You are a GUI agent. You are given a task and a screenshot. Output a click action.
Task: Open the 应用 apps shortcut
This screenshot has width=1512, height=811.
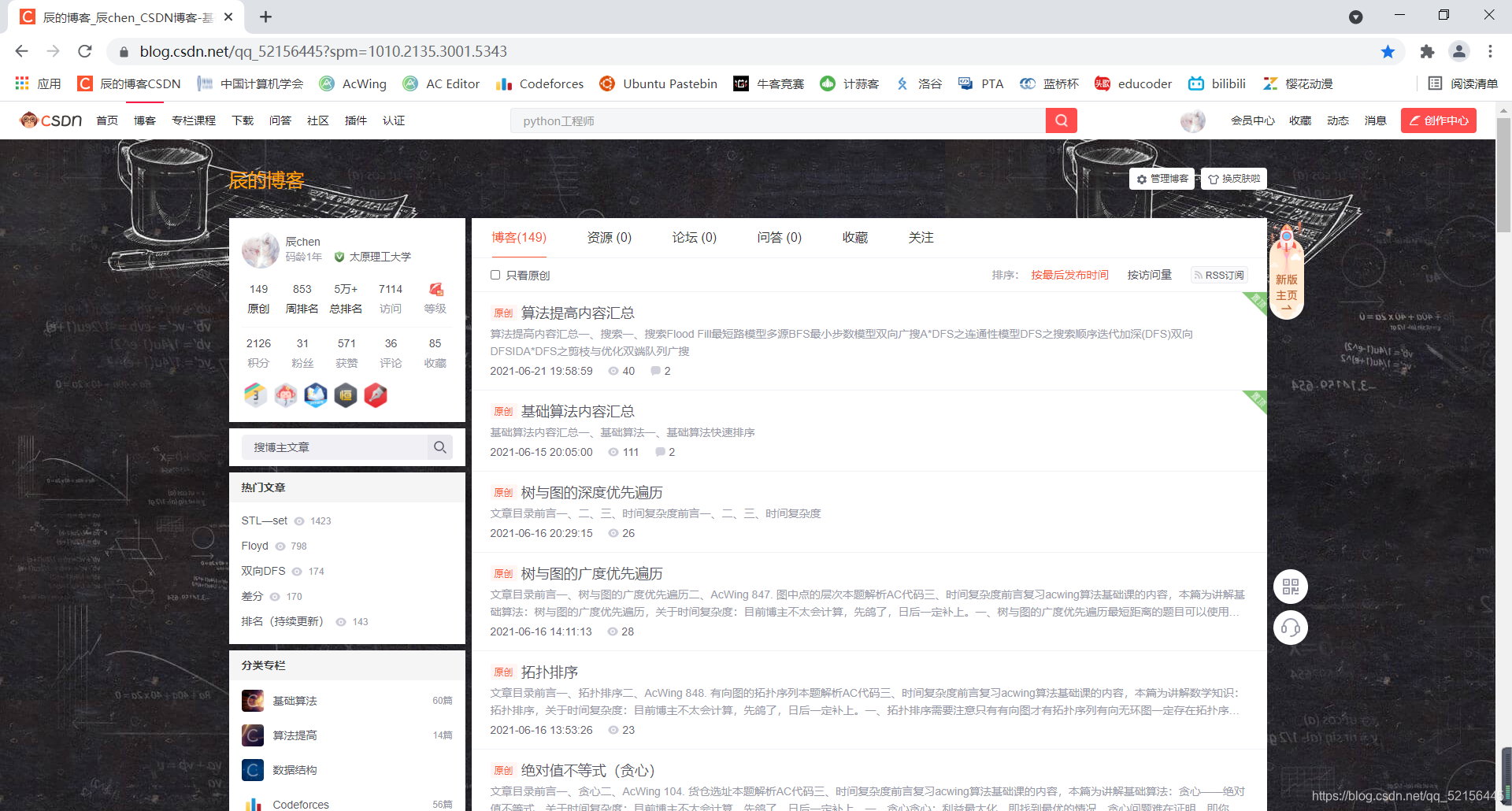point(38,83)
